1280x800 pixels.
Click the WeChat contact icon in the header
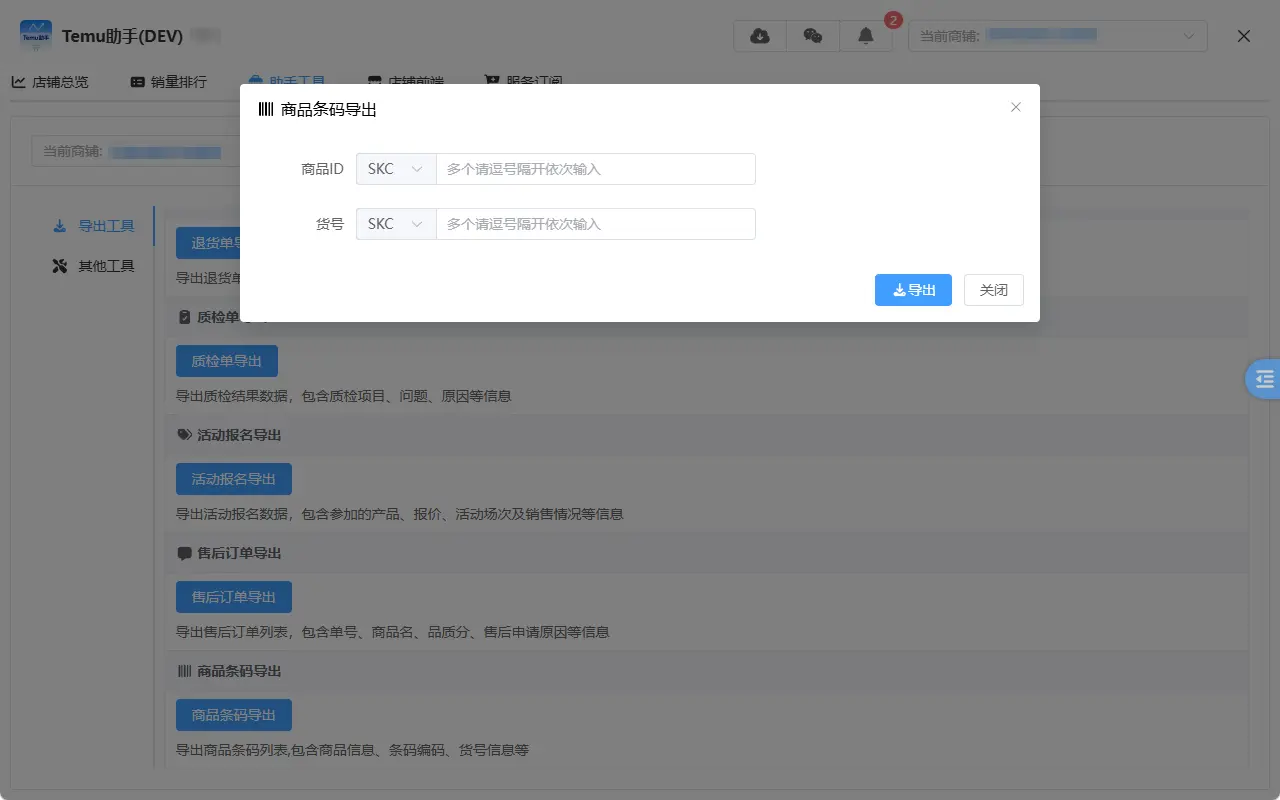click(x=813, y=35)
